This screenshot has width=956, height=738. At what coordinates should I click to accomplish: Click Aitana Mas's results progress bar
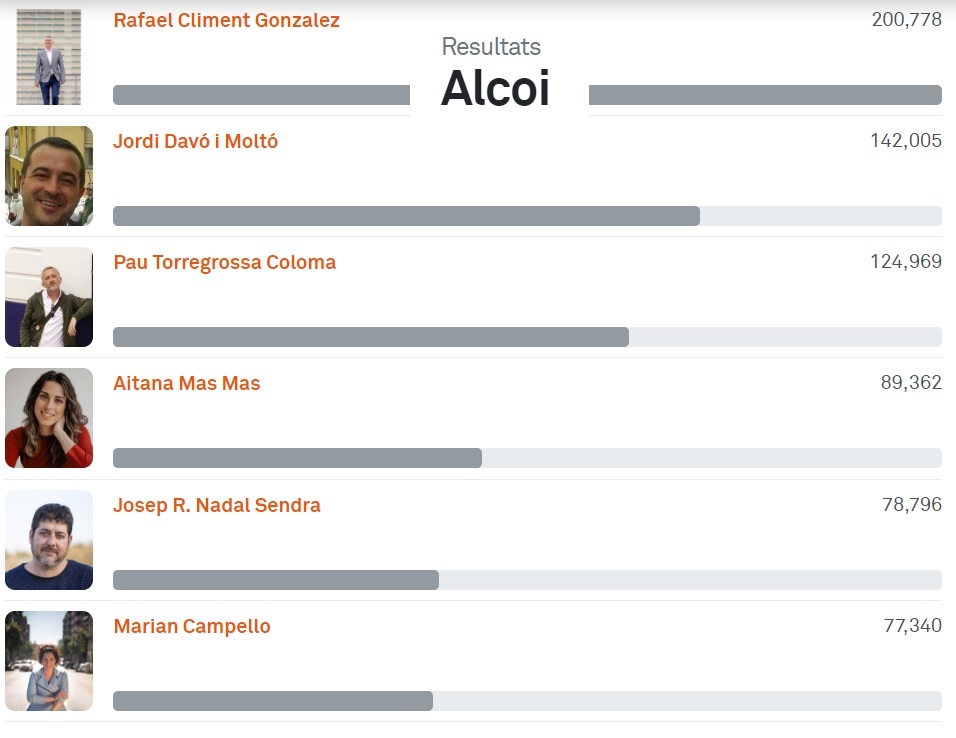click(x=527, y=458)
